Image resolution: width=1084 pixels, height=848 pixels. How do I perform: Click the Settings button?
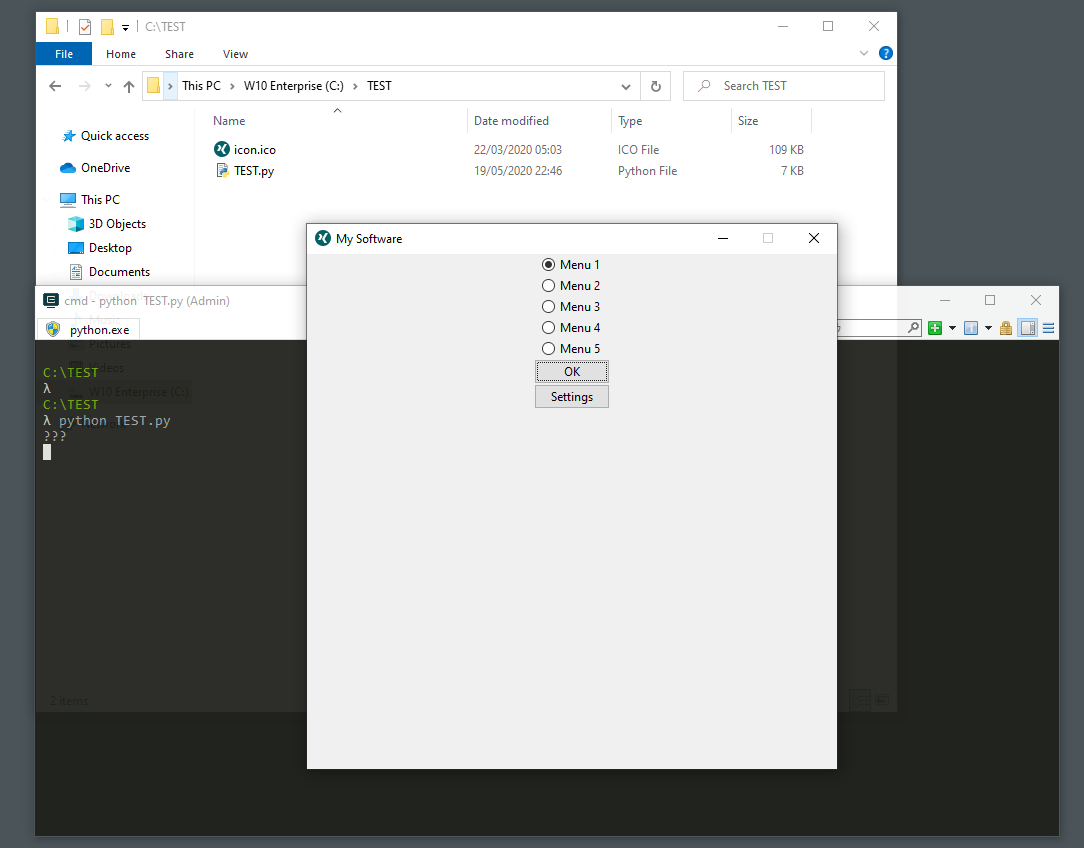(x=572, y=397)
